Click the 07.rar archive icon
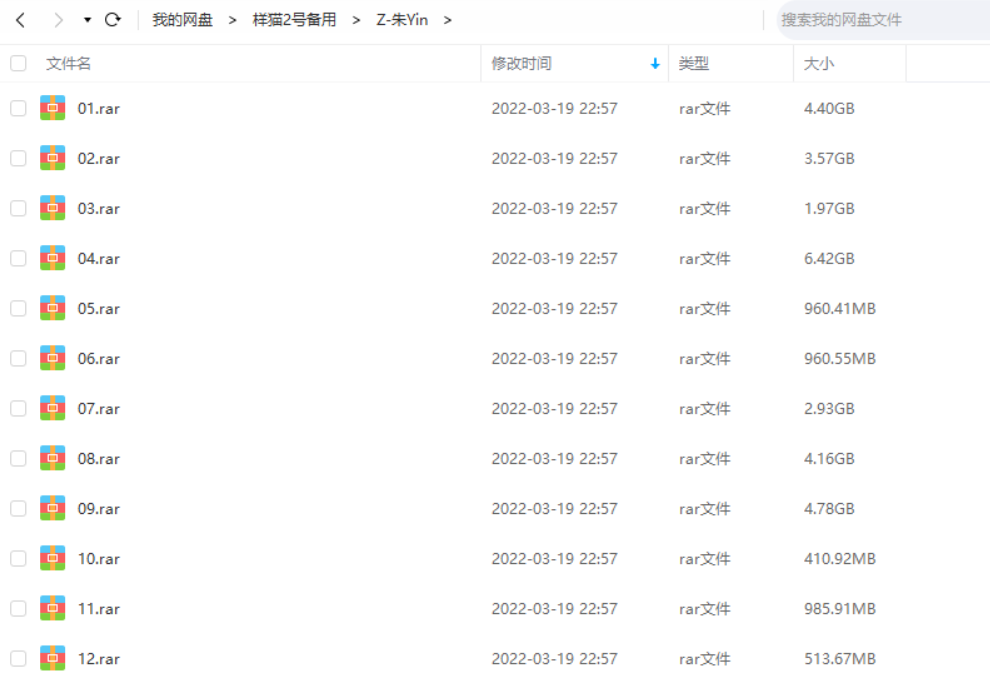 point(52,408)
